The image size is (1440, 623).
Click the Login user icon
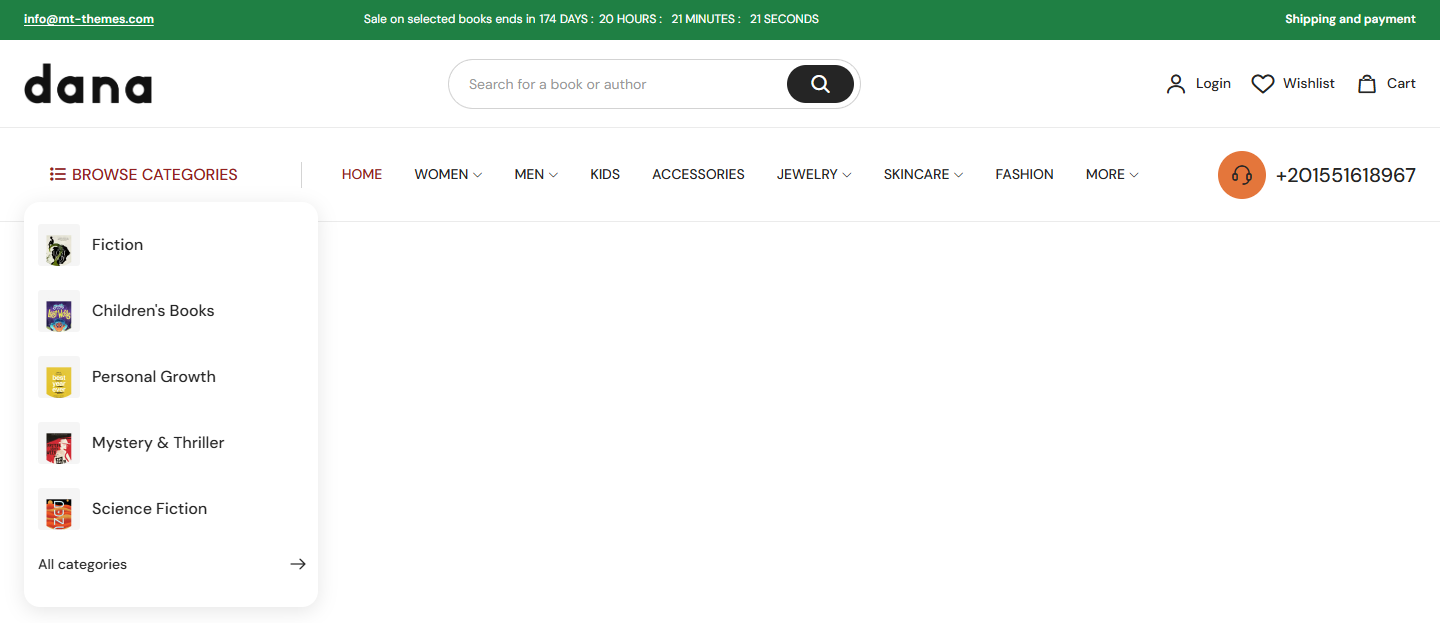point(1176,84)
